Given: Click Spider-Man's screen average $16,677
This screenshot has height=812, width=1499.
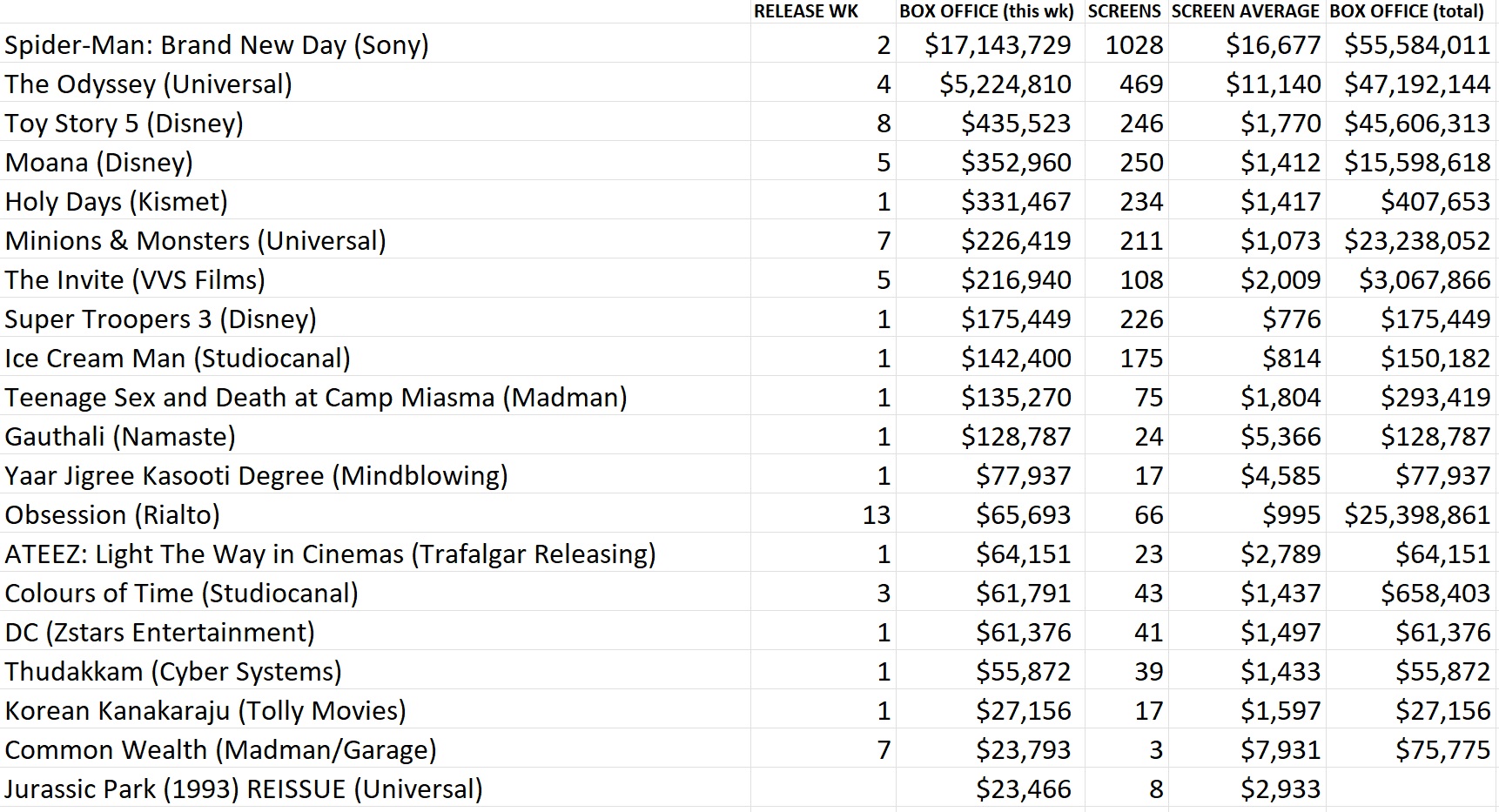Looking at the screenshot, I should [x=1273, y=45].
